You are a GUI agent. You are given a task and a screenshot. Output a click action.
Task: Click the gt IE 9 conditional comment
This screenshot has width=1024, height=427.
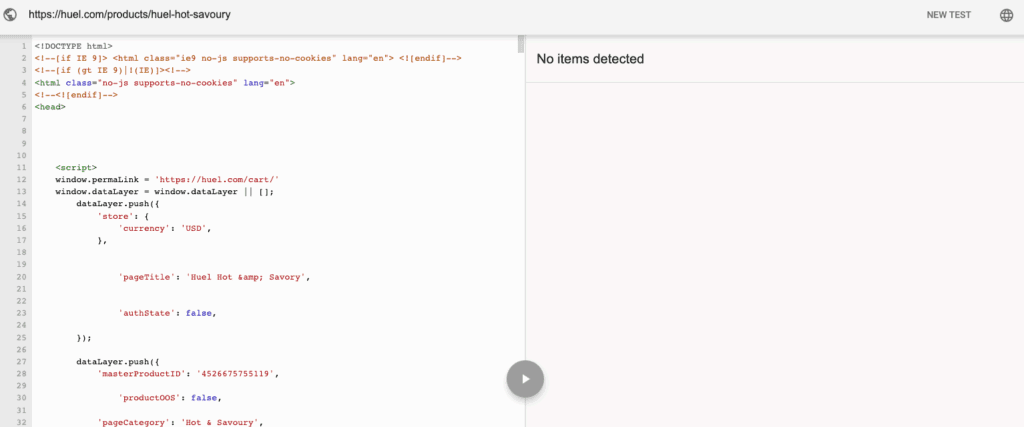point(112,70)
